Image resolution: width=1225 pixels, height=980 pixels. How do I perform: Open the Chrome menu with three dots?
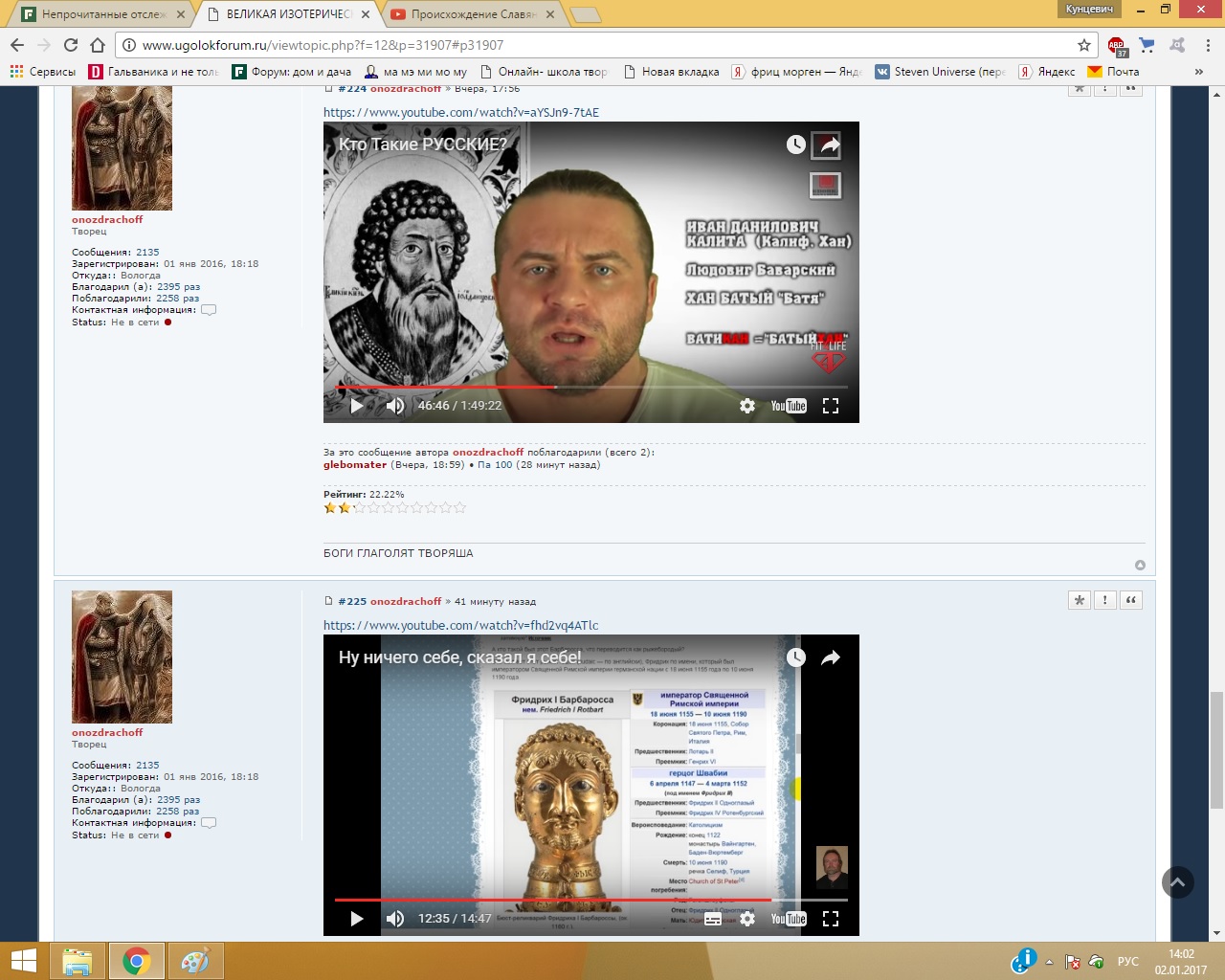(x=1208, y=45)
